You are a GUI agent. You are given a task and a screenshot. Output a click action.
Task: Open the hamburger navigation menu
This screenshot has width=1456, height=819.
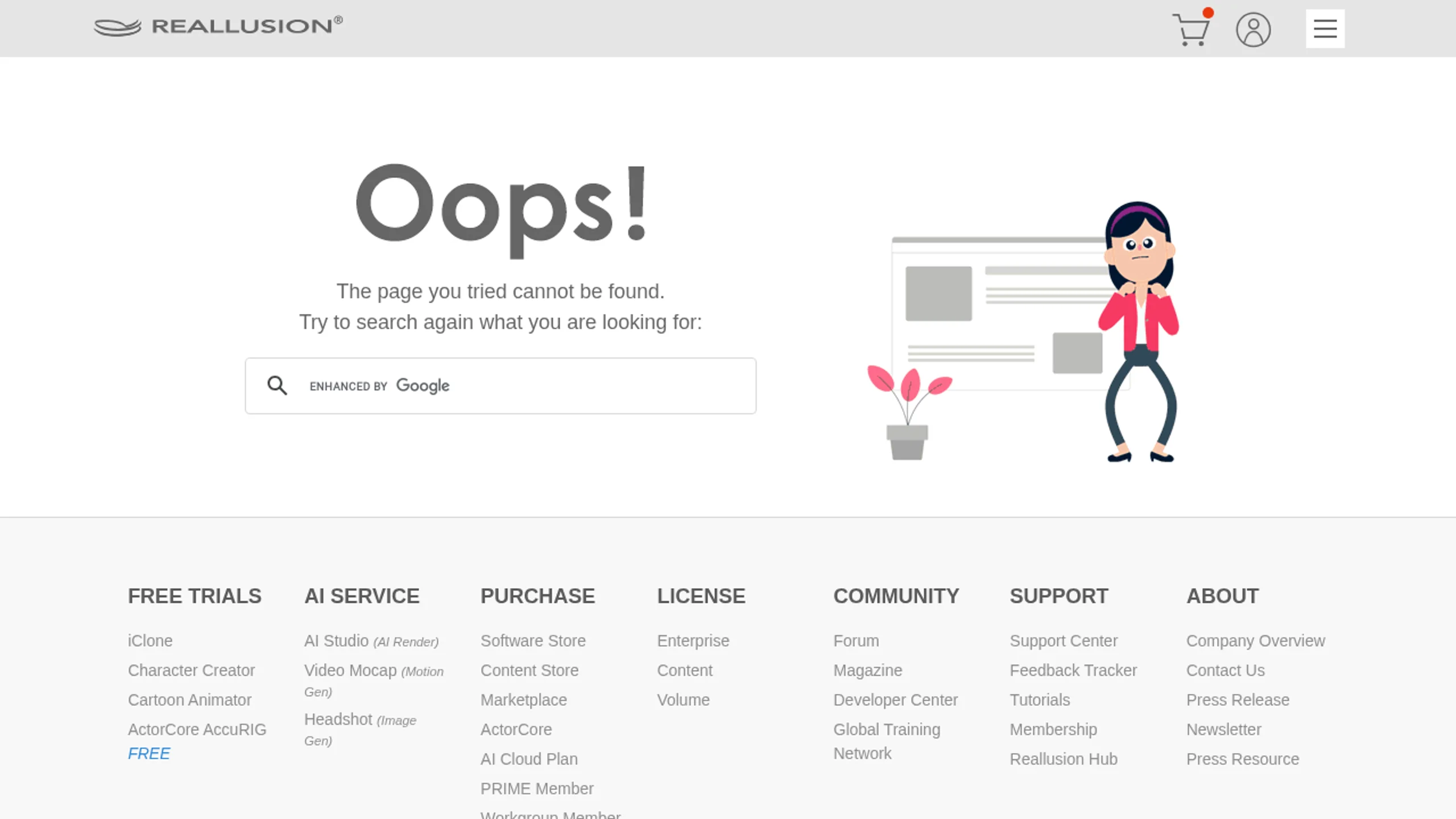1325,28
